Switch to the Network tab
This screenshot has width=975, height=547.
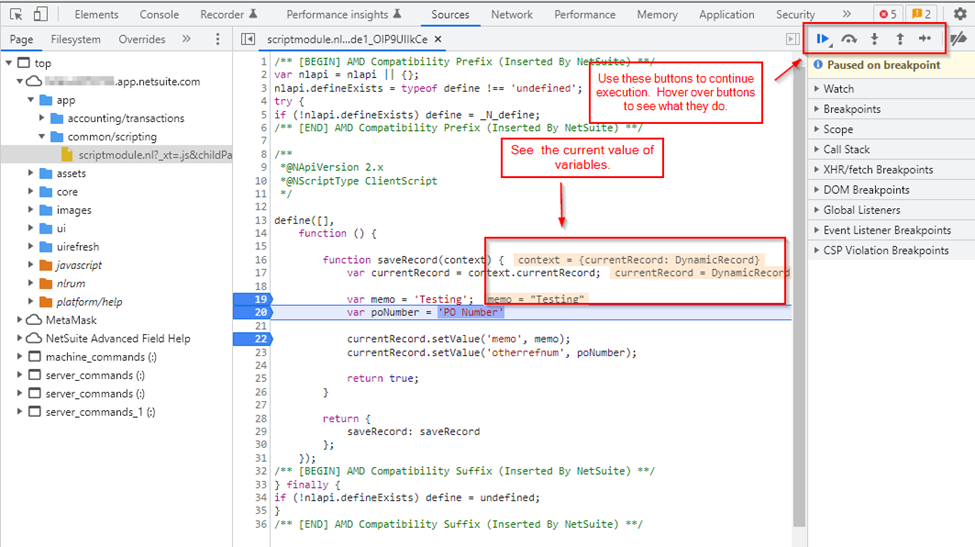coord(512,14)
